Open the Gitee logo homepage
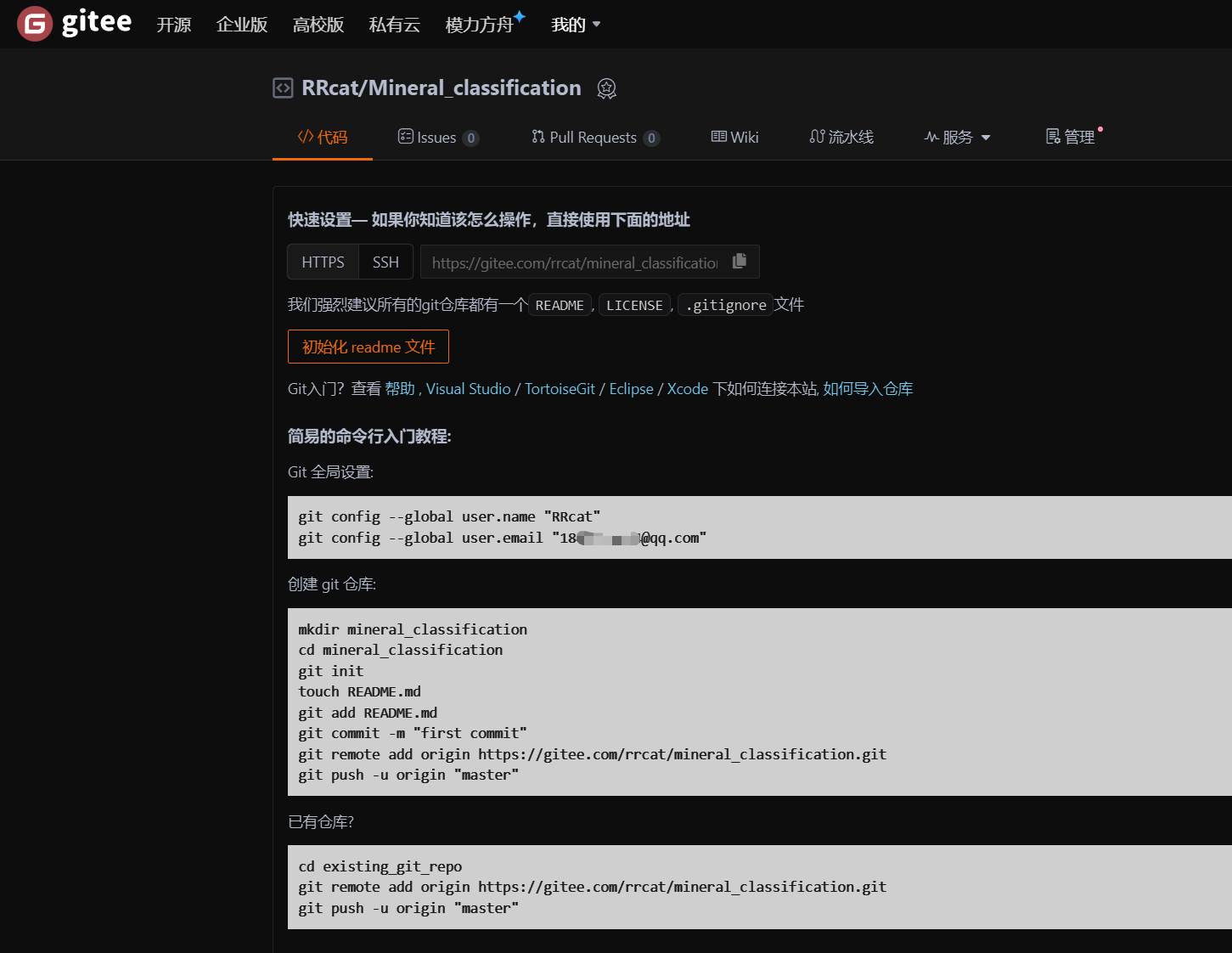This screenshot has height=953, width=1232. click(75, 23)
